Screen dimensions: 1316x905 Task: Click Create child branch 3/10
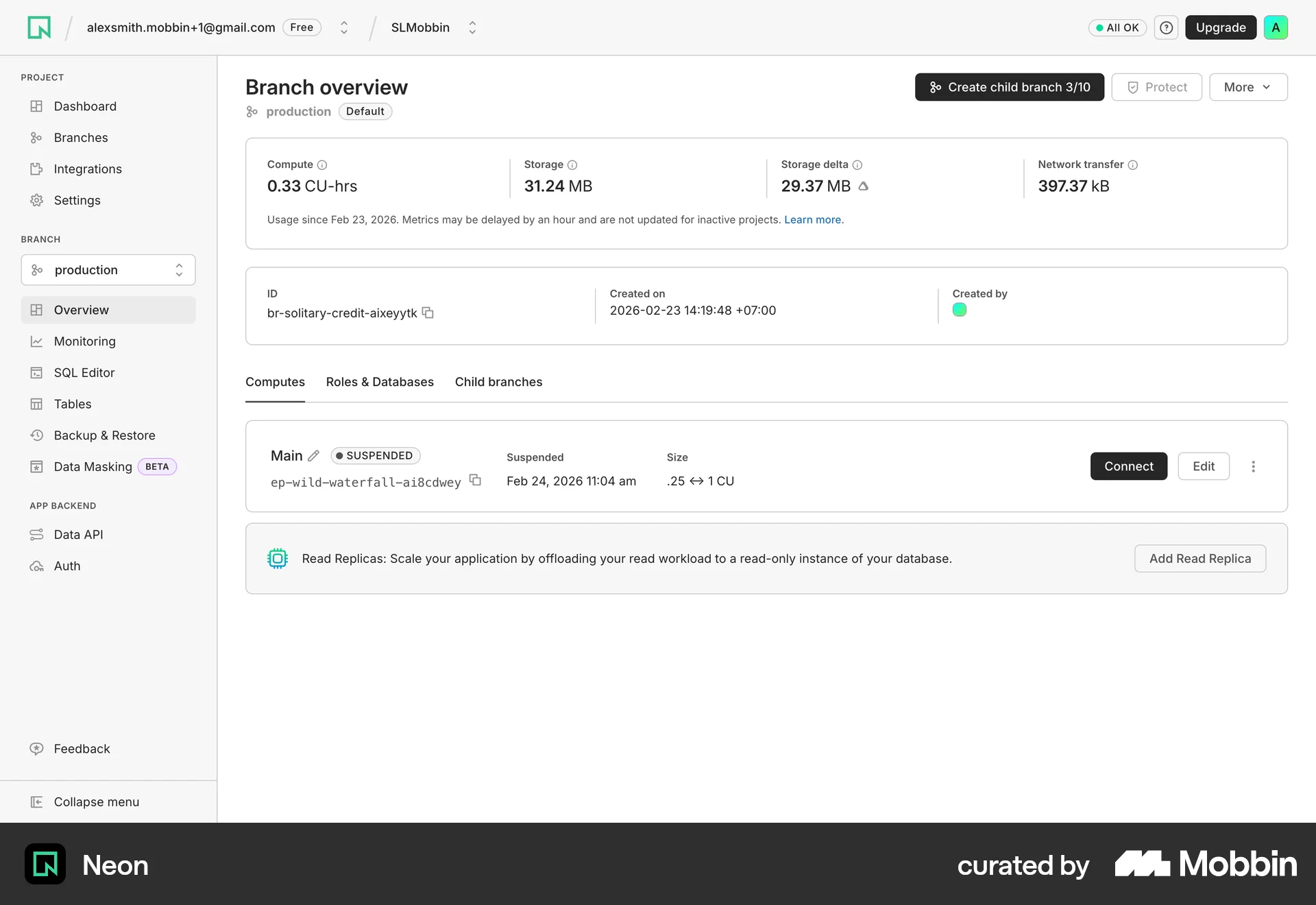(x=1009, y=87)
